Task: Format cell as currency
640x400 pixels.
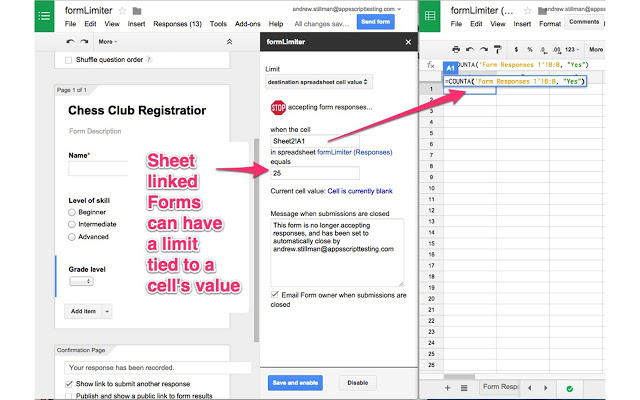Action: (516, 49)
